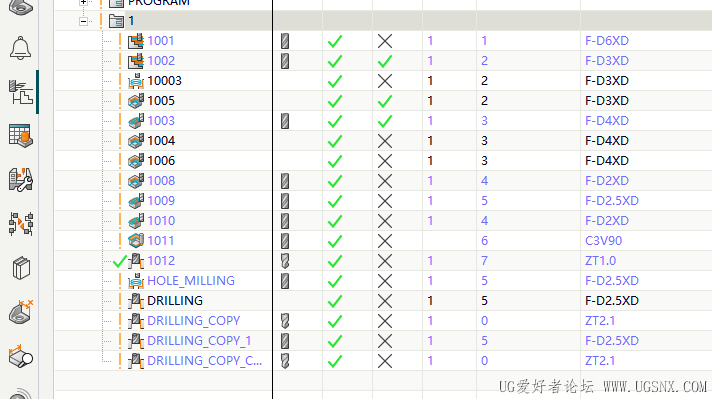Click the drilling icon of 1012
This screenshot has width=712, height=399.
(x=136, y=261)
